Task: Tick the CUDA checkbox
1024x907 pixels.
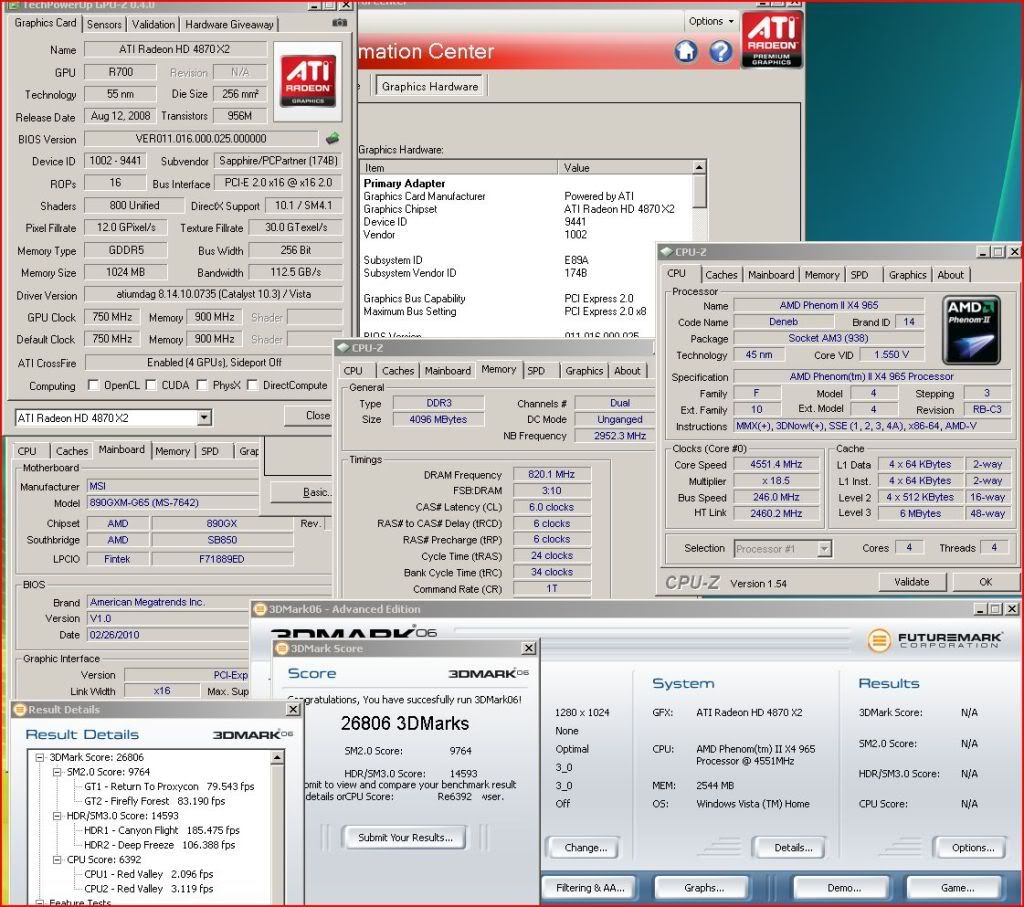Action: click(x=151, y=385)
